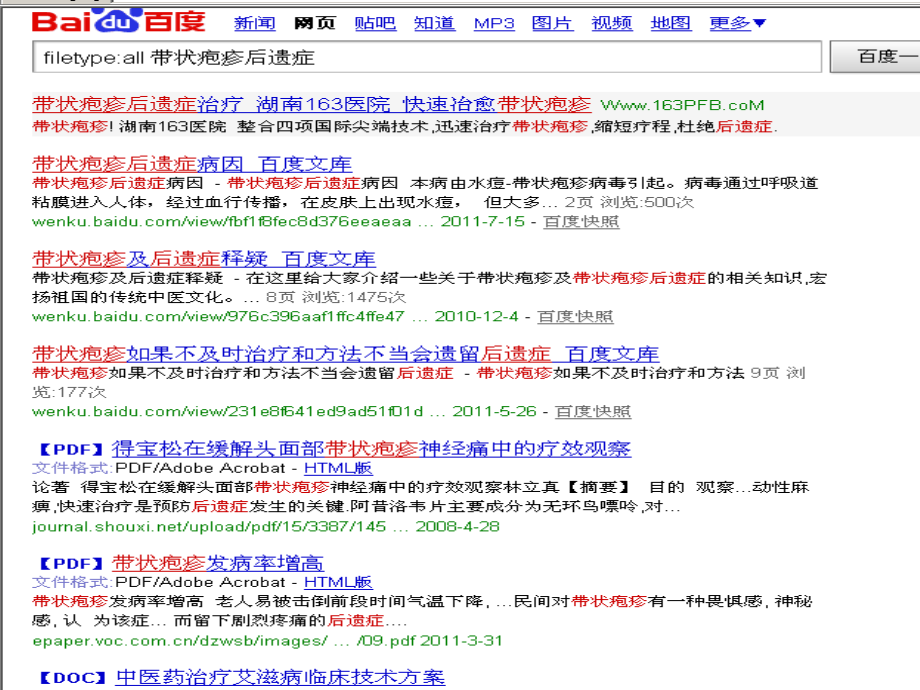This screenshot has height=690, width=920.
Task: Switch to 图片 image search
Action: coord(552,23)
